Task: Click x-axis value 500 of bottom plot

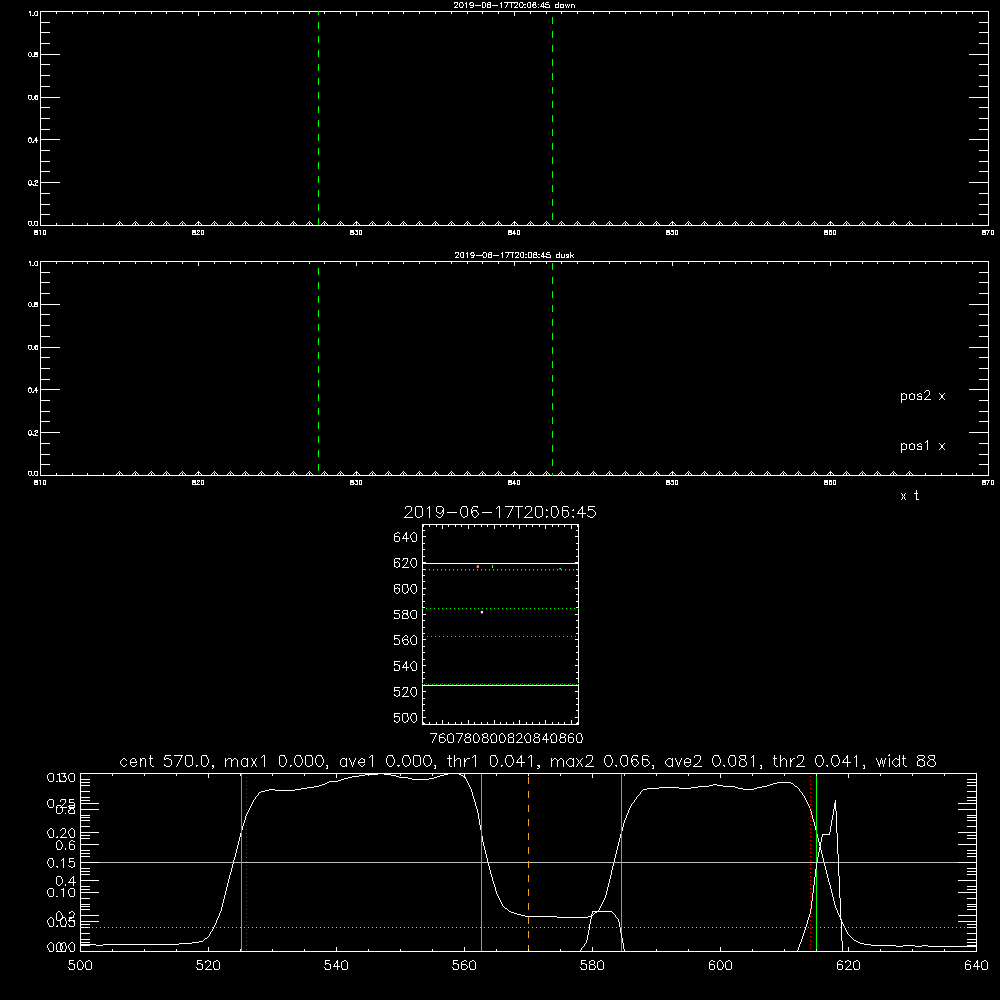Action: 80,966
